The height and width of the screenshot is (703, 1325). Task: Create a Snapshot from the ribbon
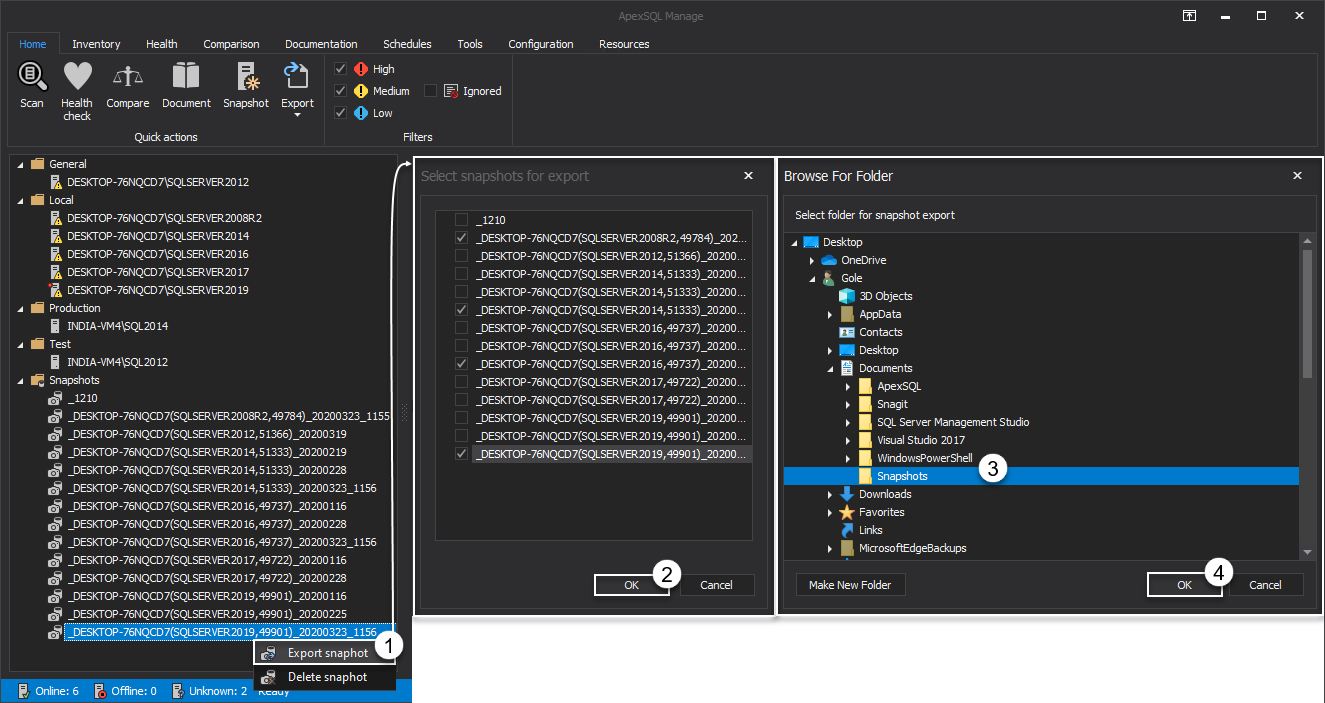(x=245, y=77)
